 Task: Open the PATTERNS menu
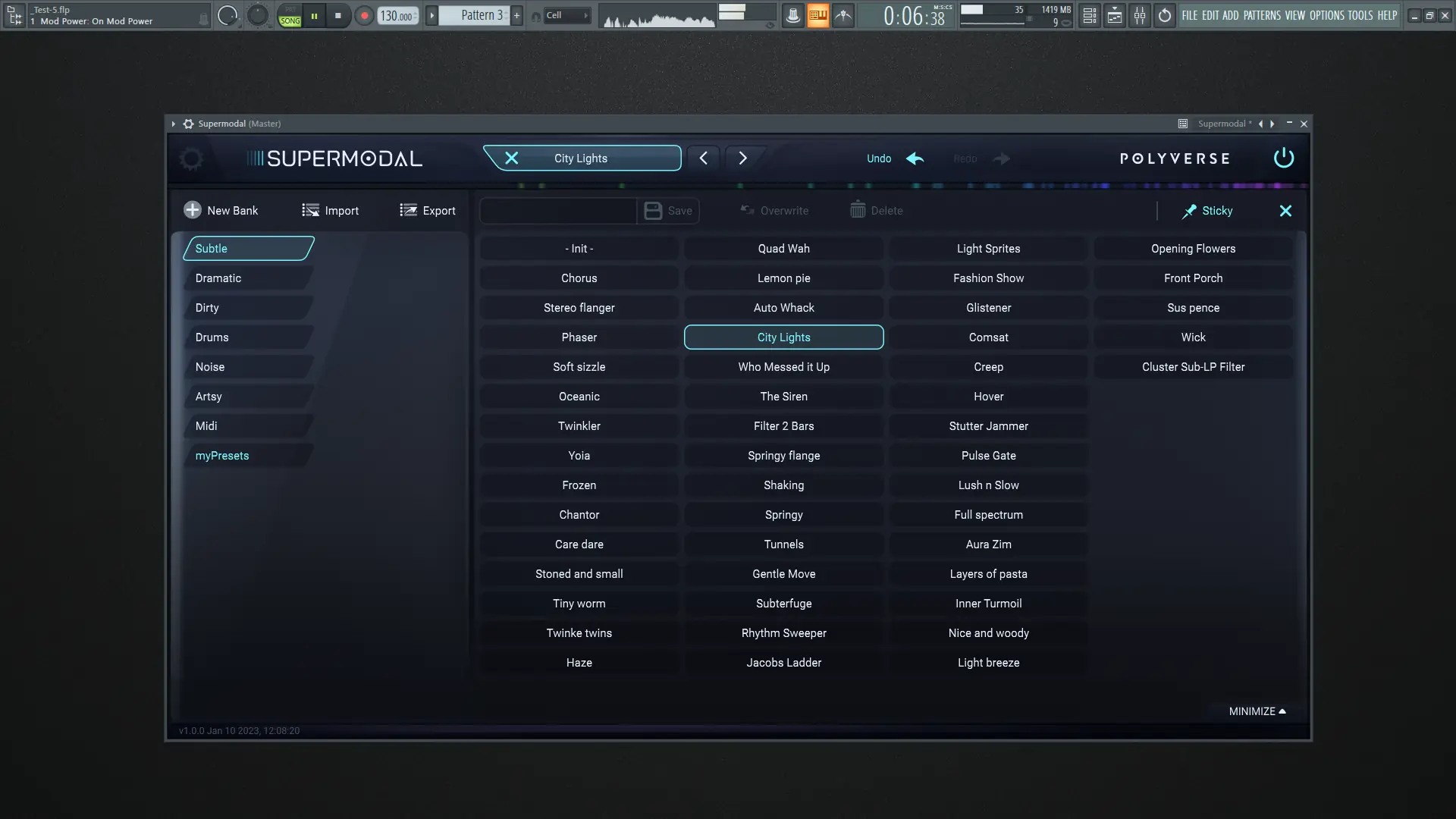coord(1262,15)
